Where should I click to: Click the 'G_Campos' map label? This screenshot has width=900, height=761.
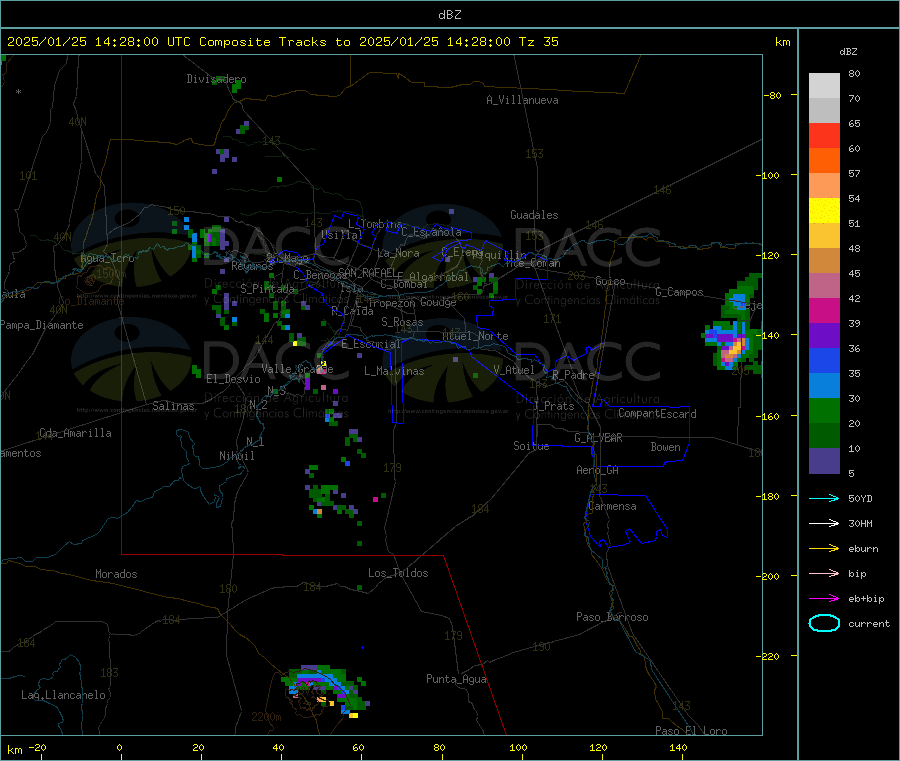click(679, 292)
